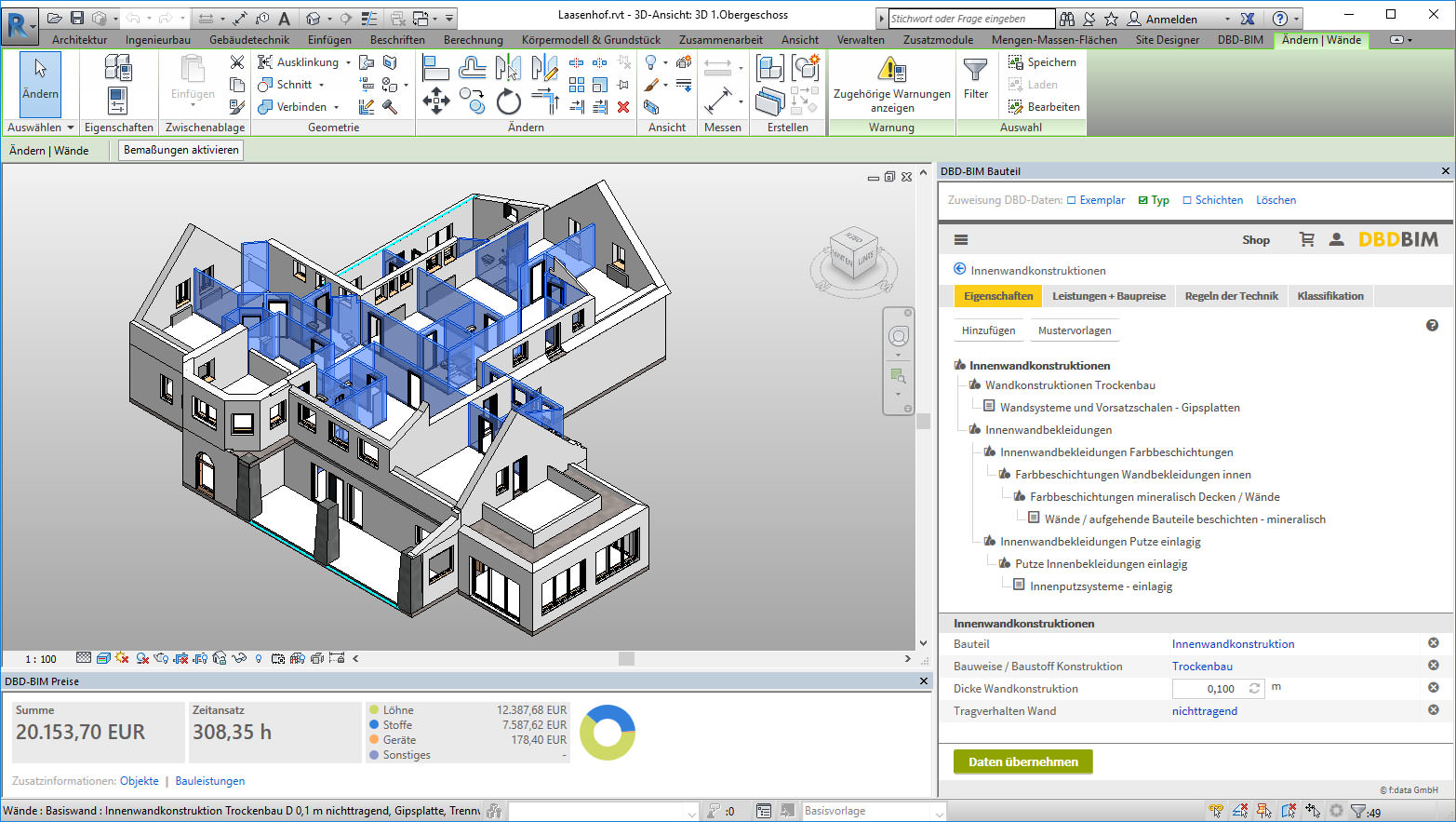Open the Objekte link
The height and width of the screenshot is (822, 1456).
point(140,781)
